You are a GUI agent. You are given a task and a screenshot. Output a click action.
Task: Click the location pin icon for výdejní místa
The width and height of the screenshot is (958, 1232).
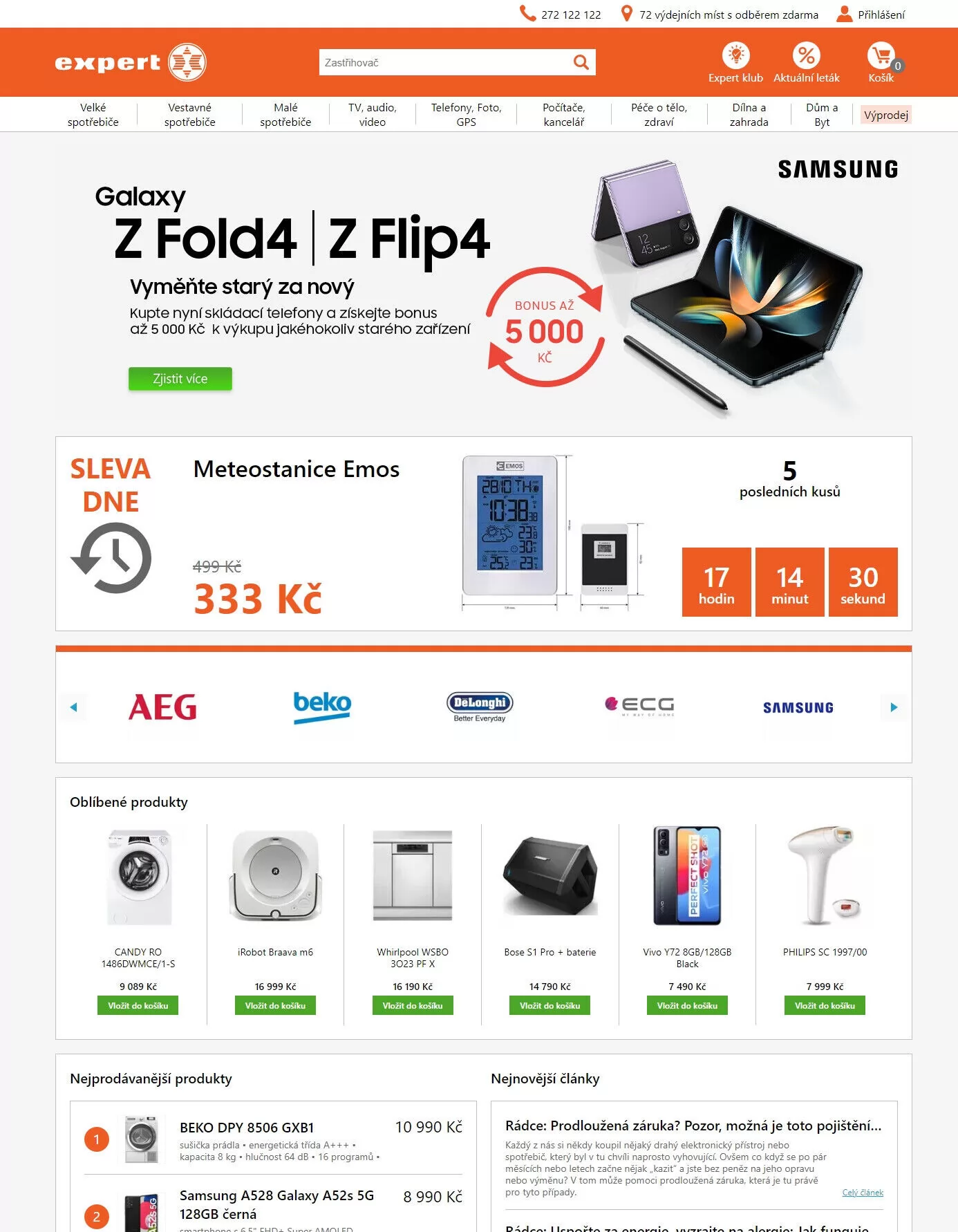(626, 14)
